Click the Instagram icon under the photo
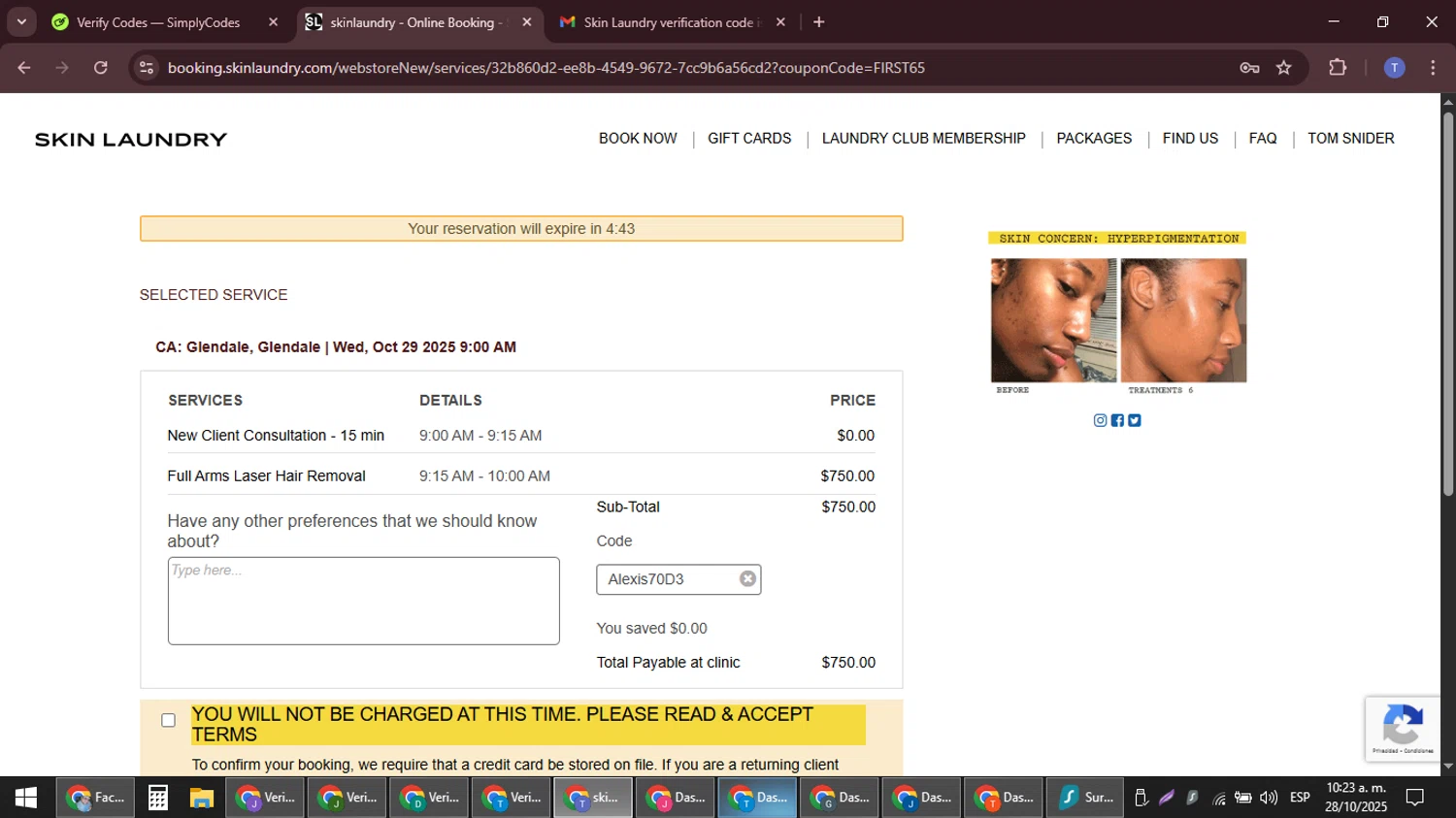The image size is (1456, 818). [1100, 420]
